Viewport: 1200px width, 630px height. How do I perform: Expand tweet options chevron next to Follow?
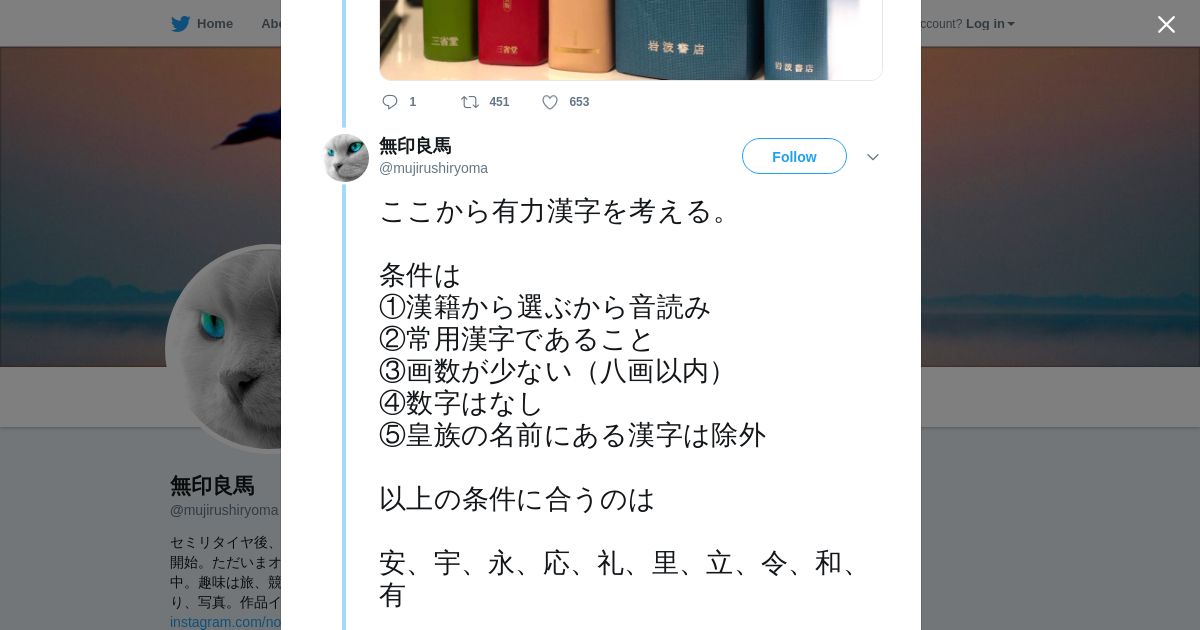[873, 157]
